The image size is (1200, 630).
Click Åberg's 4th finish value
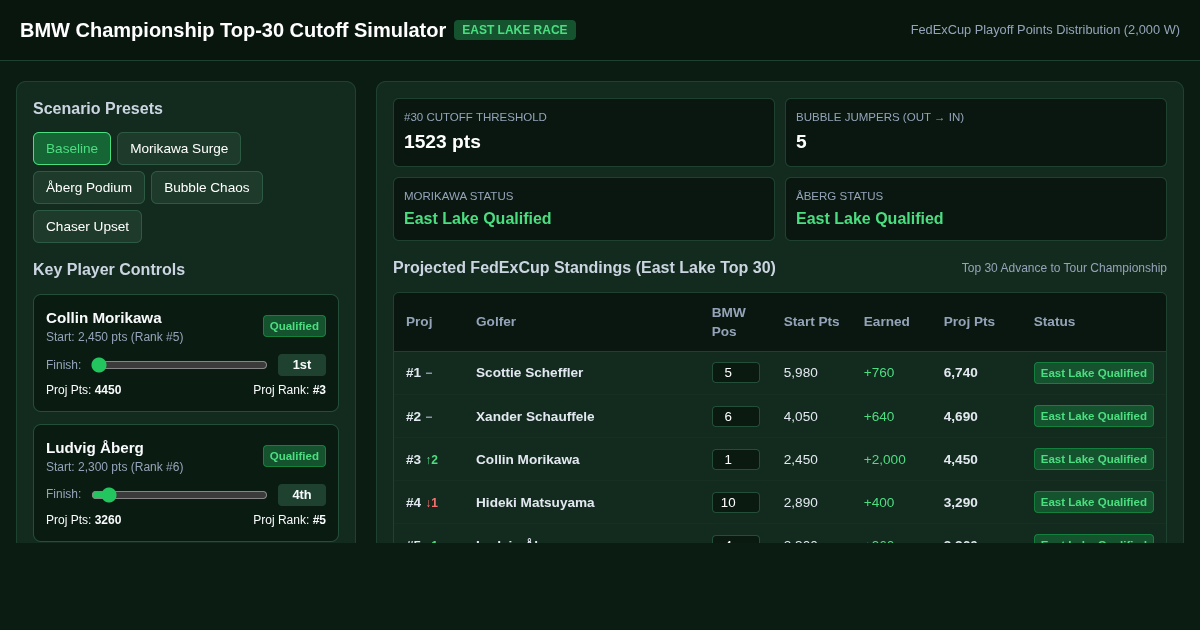302,495
